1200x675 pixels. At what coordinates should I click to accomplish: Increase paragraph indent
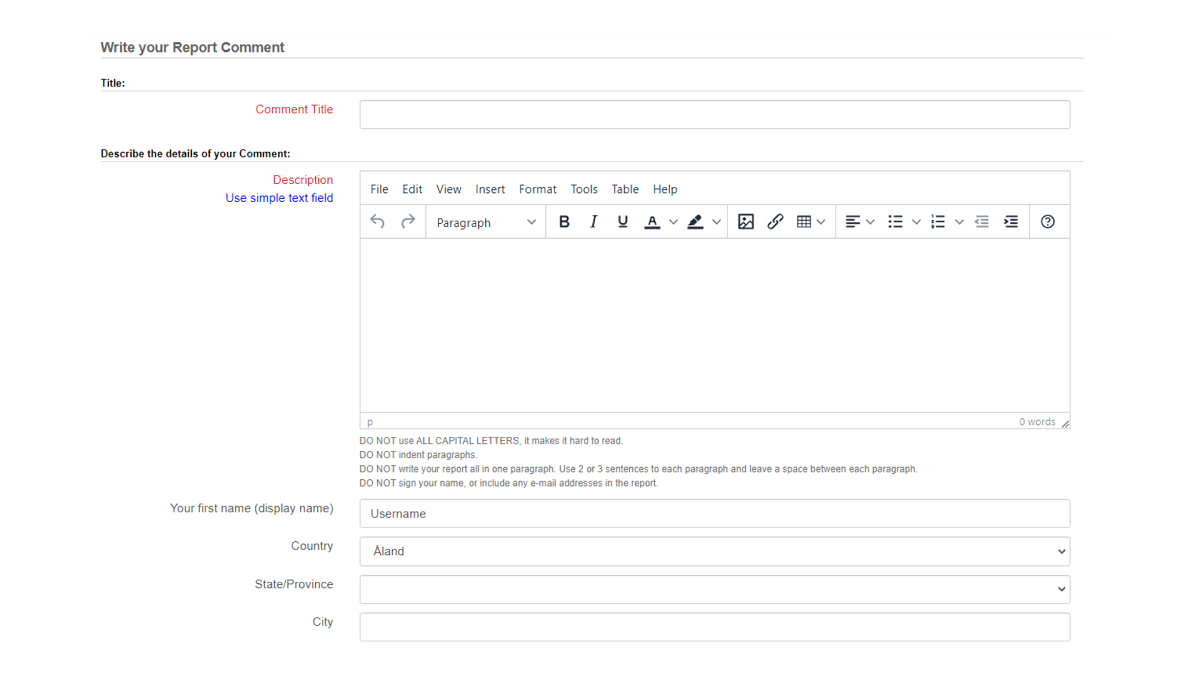[x=1011, y=221]
